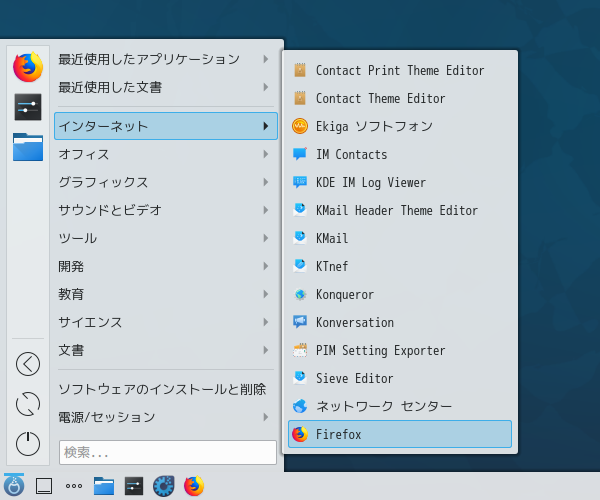Expand arrow for オフィス category
600x500 pixels.
266,154
